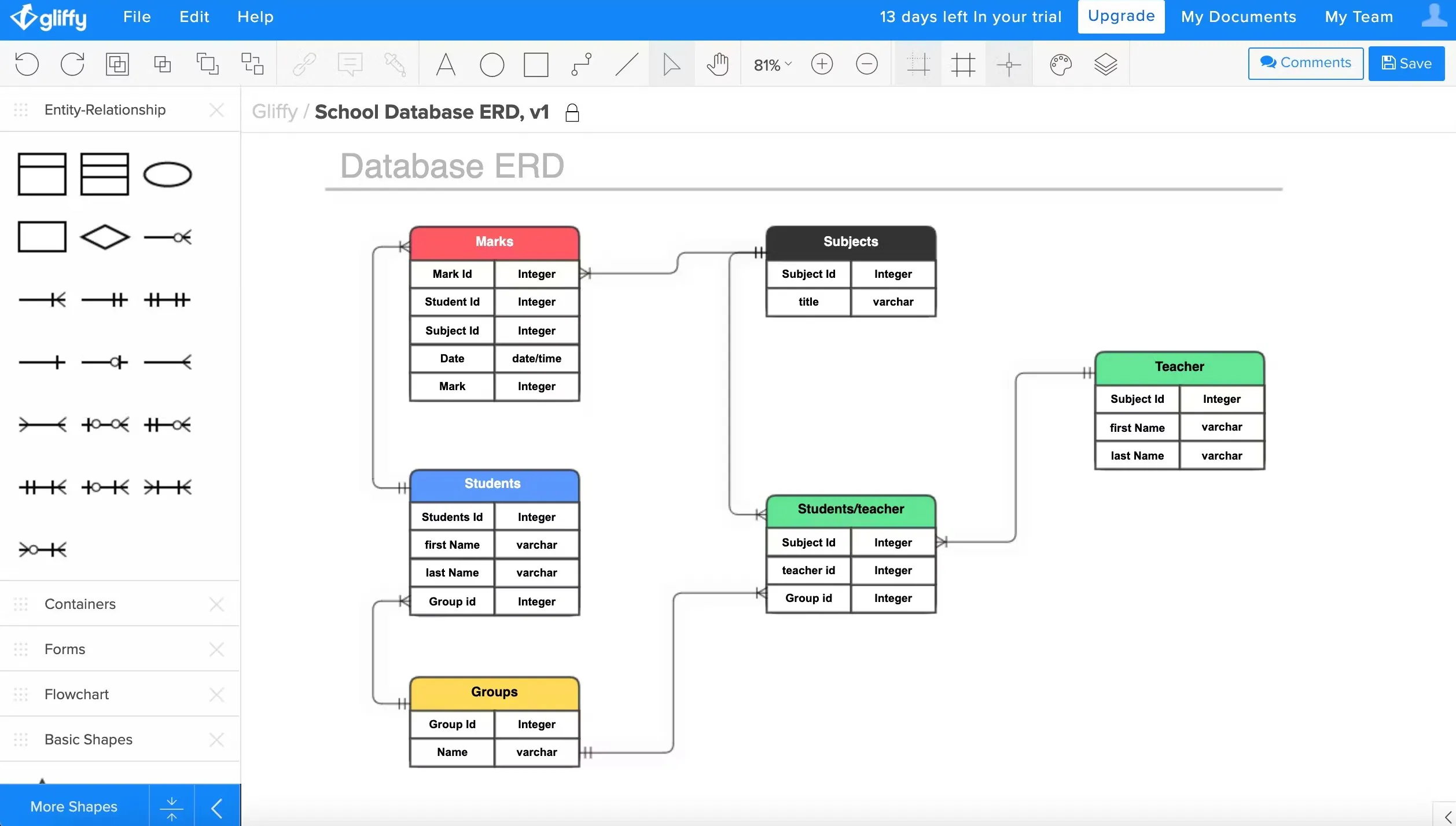Expand the Forms panel section
This screenshot has height=826, width=1456.
point(65,648)
